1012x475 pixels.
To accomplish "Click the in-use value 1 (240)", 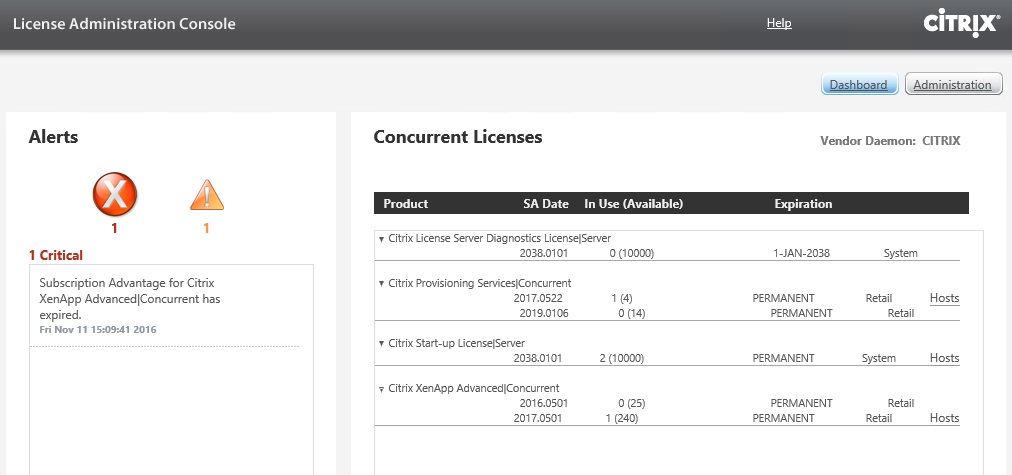I will [622, 418].
